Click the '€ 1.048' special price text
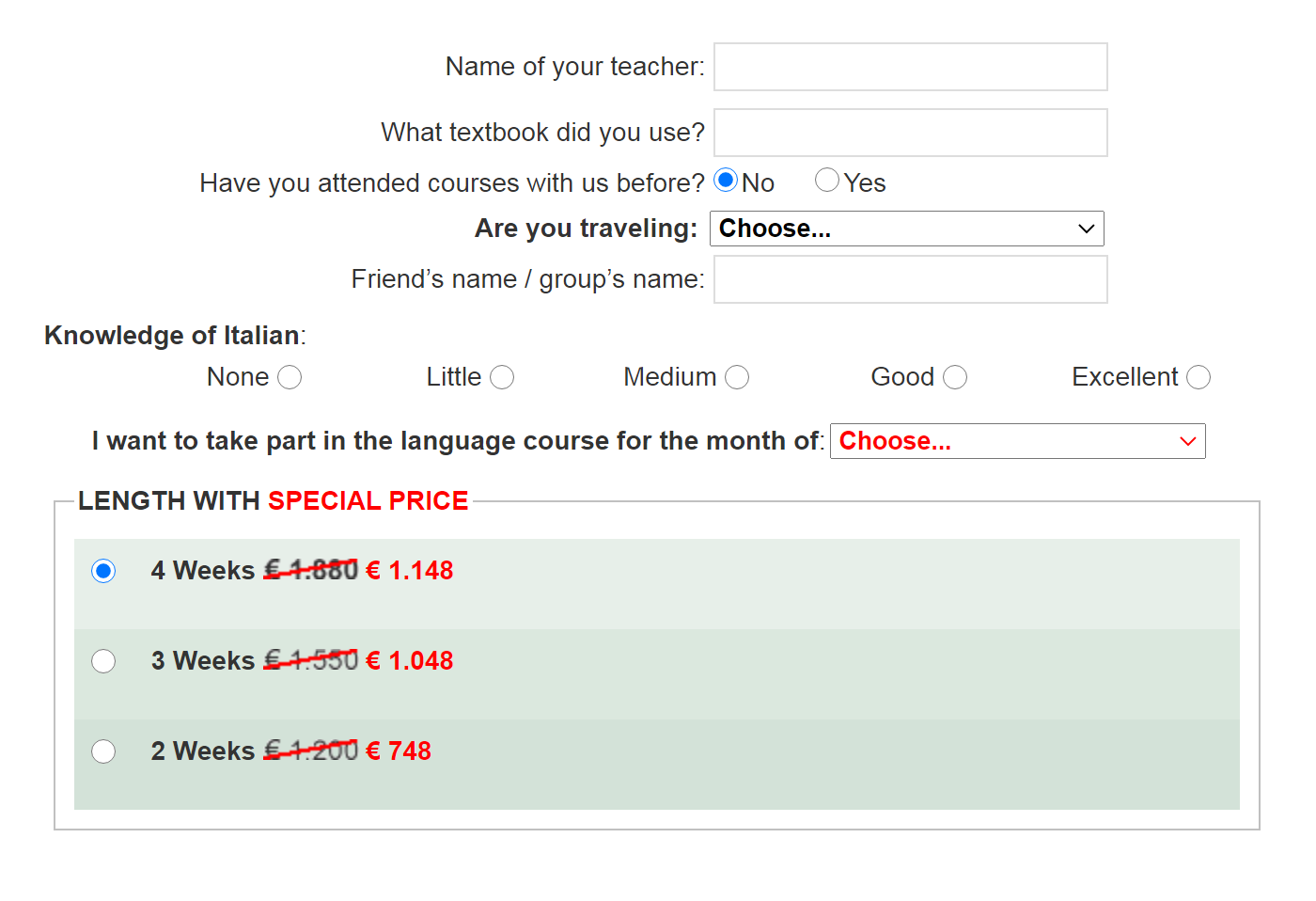The width and height of the screenshot is (1316, 901). point(410,661)
